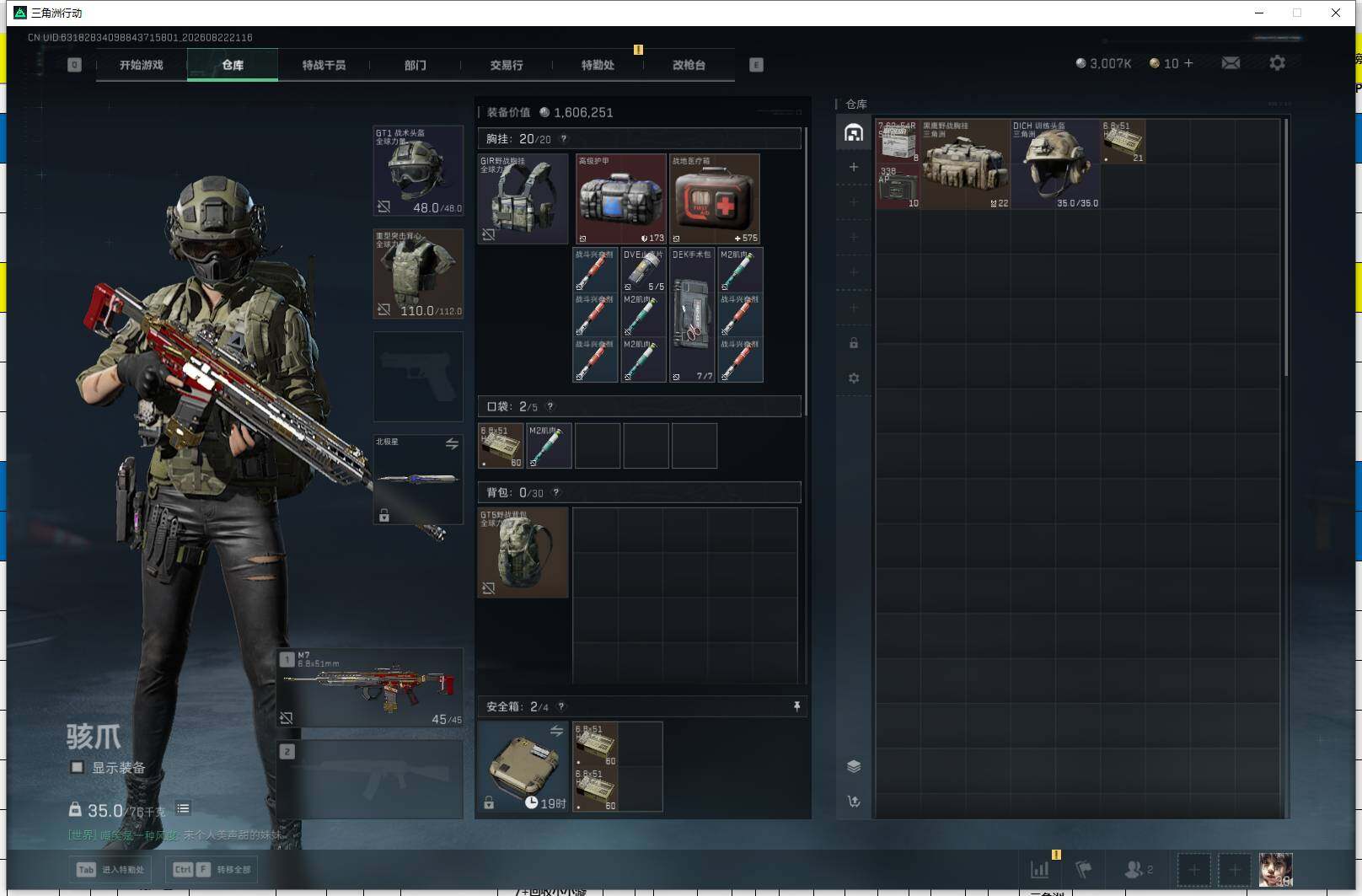This screenshot has width=1362, height=896.
Task: Select the 高级护甲 repair kit item
Action: click(621, 199)
